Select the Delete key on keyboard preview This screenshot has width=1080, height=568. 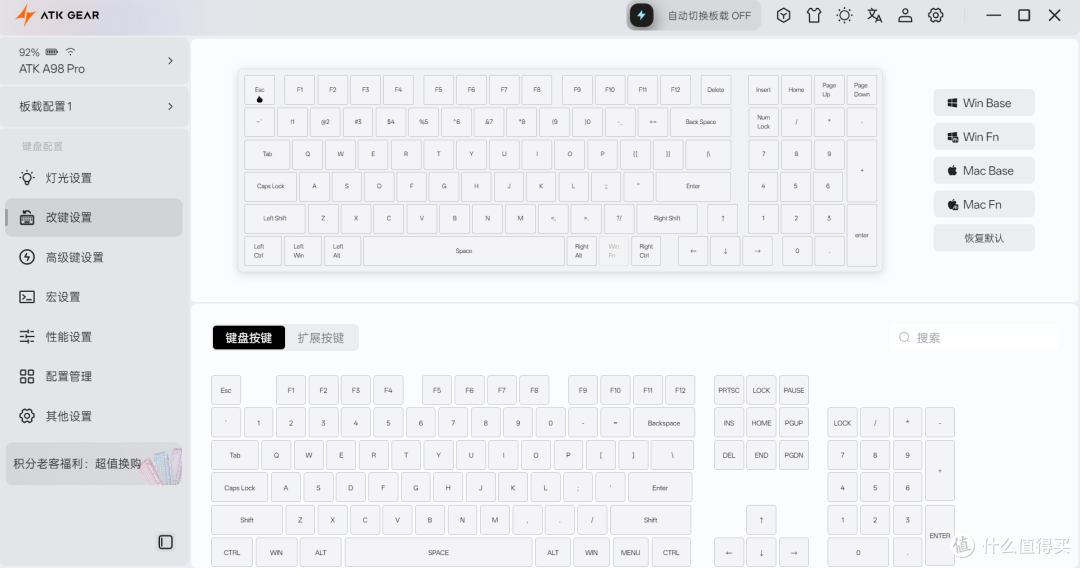point(716,90)
